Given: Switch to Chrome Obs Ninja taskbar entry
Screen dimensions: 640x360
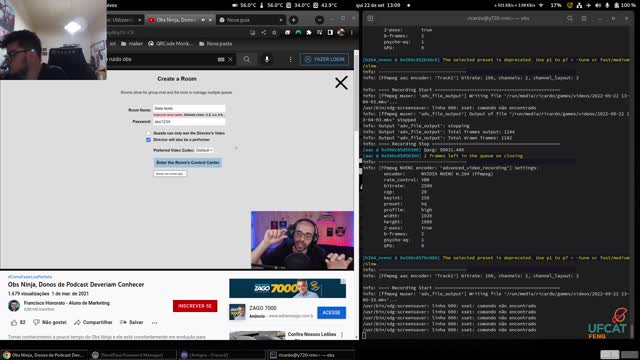Looking at the screenshot, I should pyautogui.click(x=43, y=355).
